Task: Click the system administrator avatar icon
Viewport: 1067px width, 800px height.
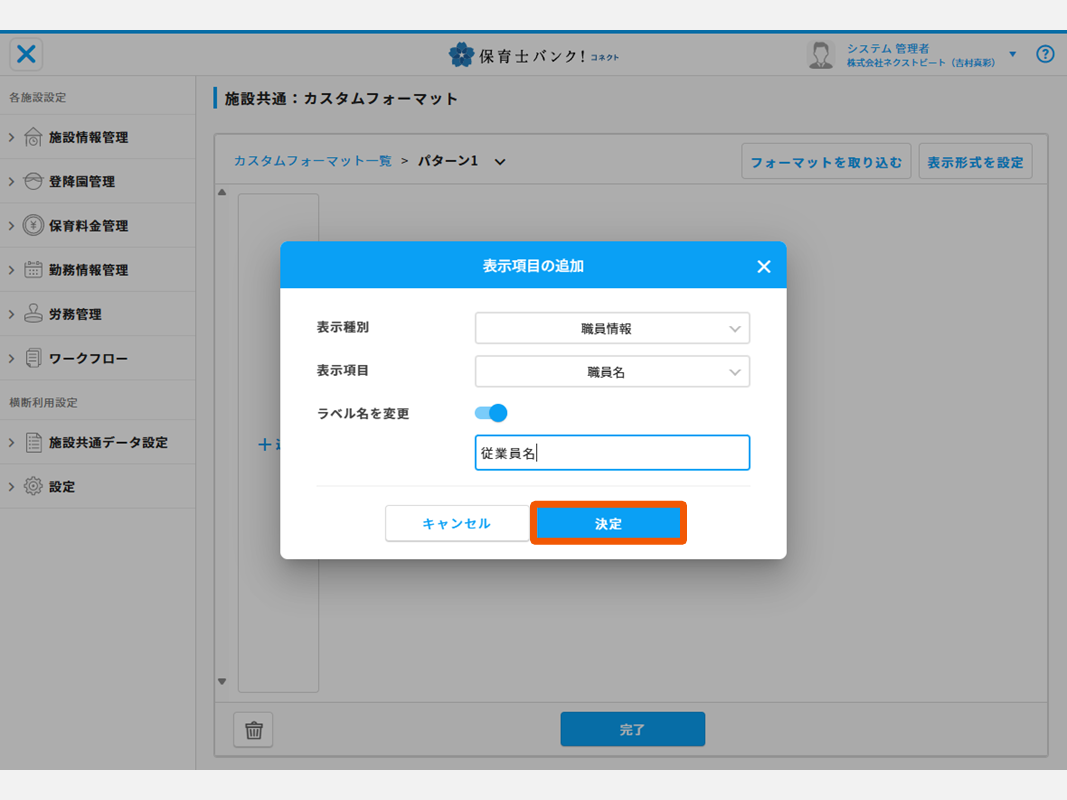Action: coord(821,55)
